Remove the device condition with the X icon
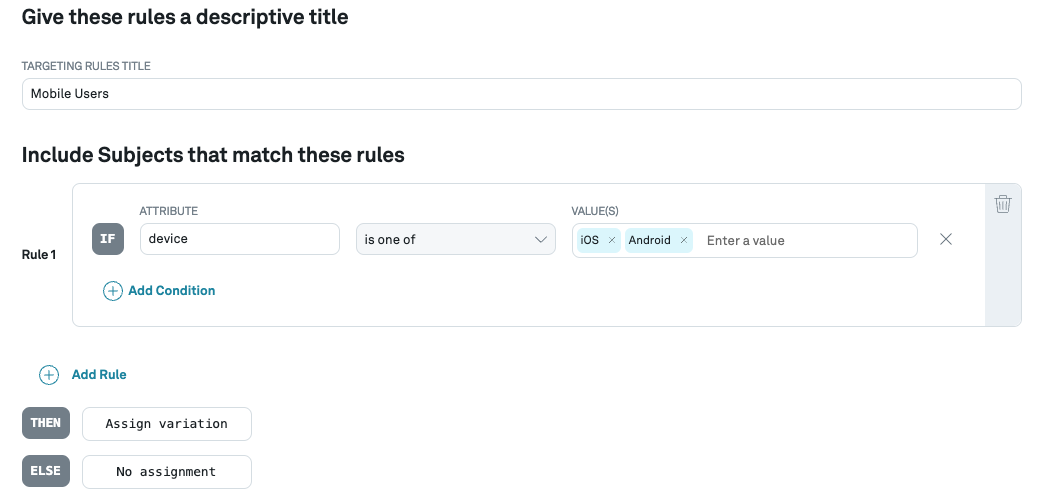This screenshot has height=500, width=1037. 945,240
